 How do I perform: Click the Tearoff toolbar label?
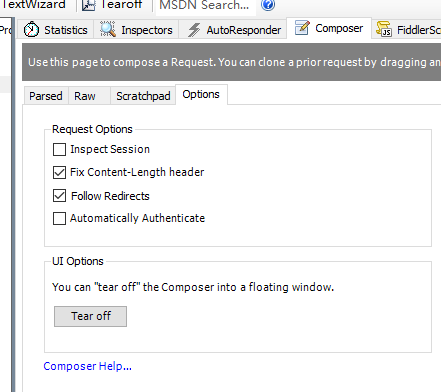coord(122,5)
